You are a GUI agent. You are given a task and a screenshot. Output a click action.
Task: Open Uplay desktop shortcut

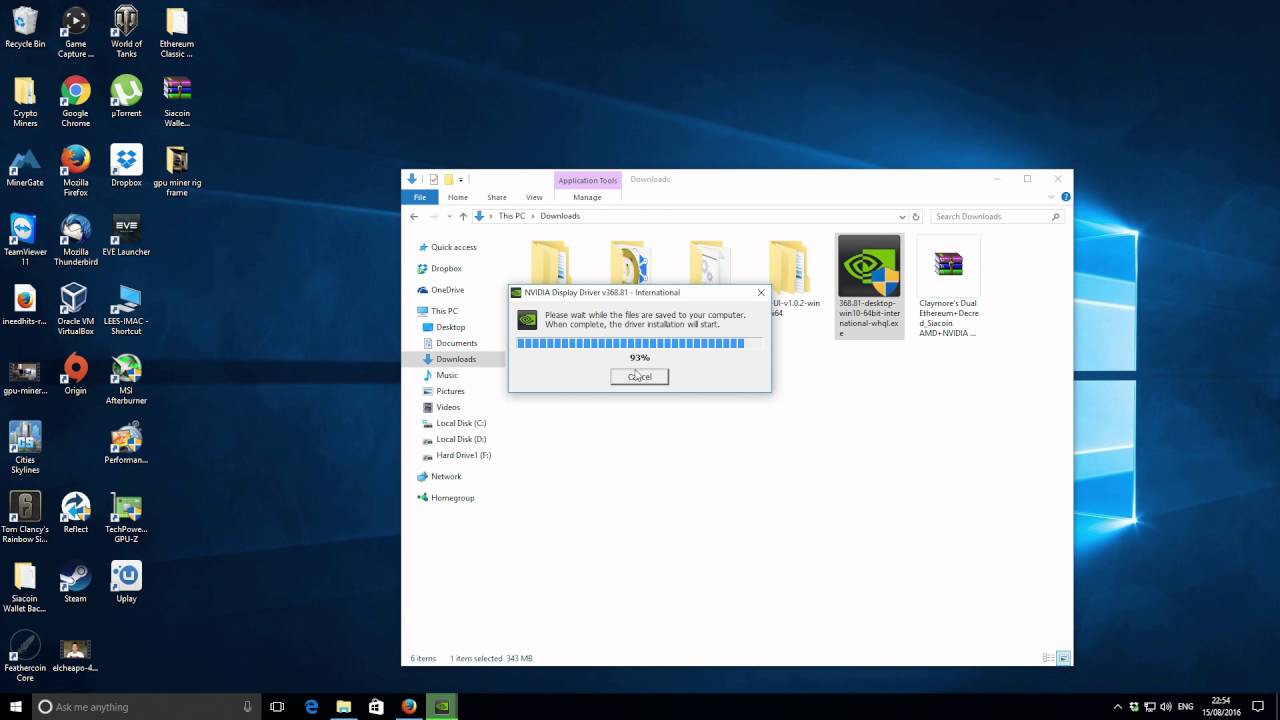point(126,582)
